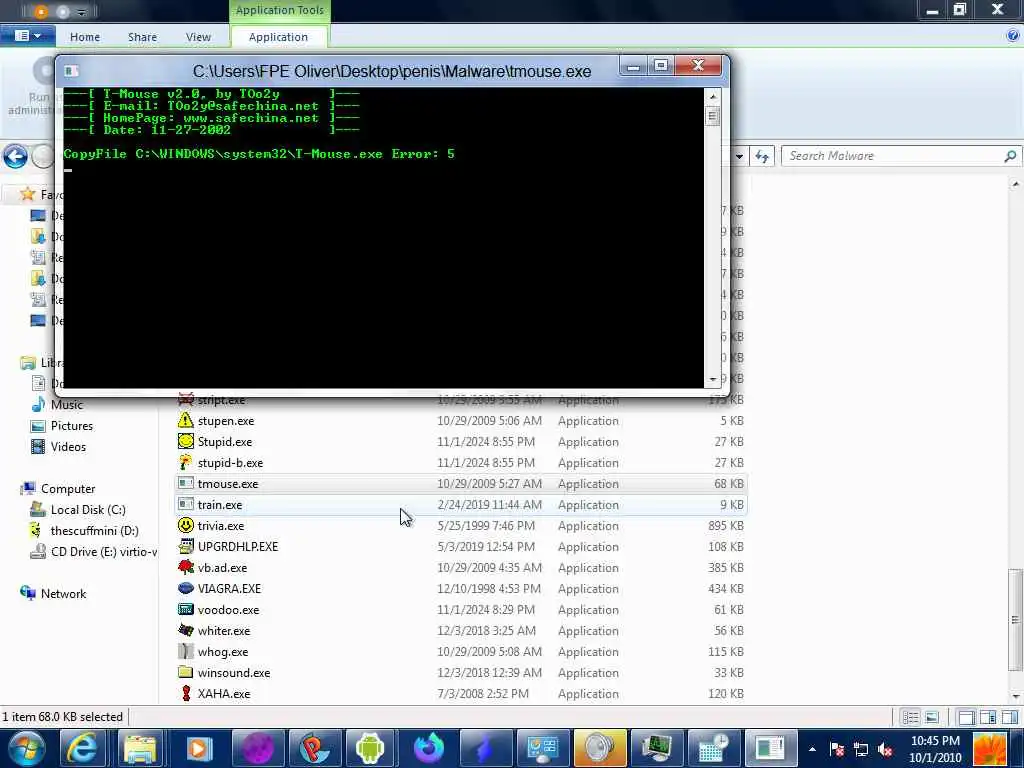Open the quick access toolbar customize dropdown
The height and width of the screenshot is (768, 1024).
(x=82, y=12)
